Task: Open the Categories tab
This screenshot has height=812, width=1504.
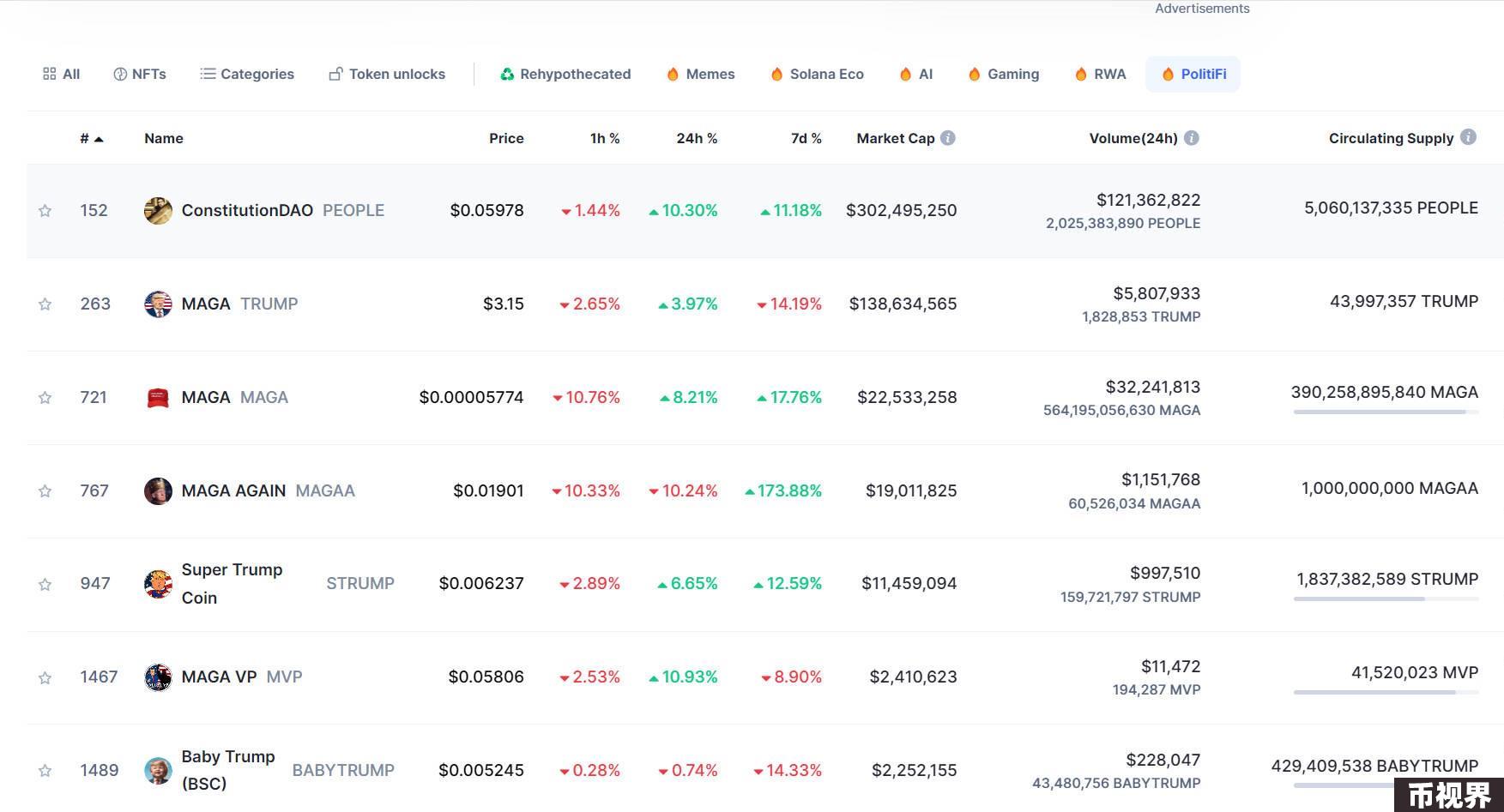Action: tap(247, 75)
